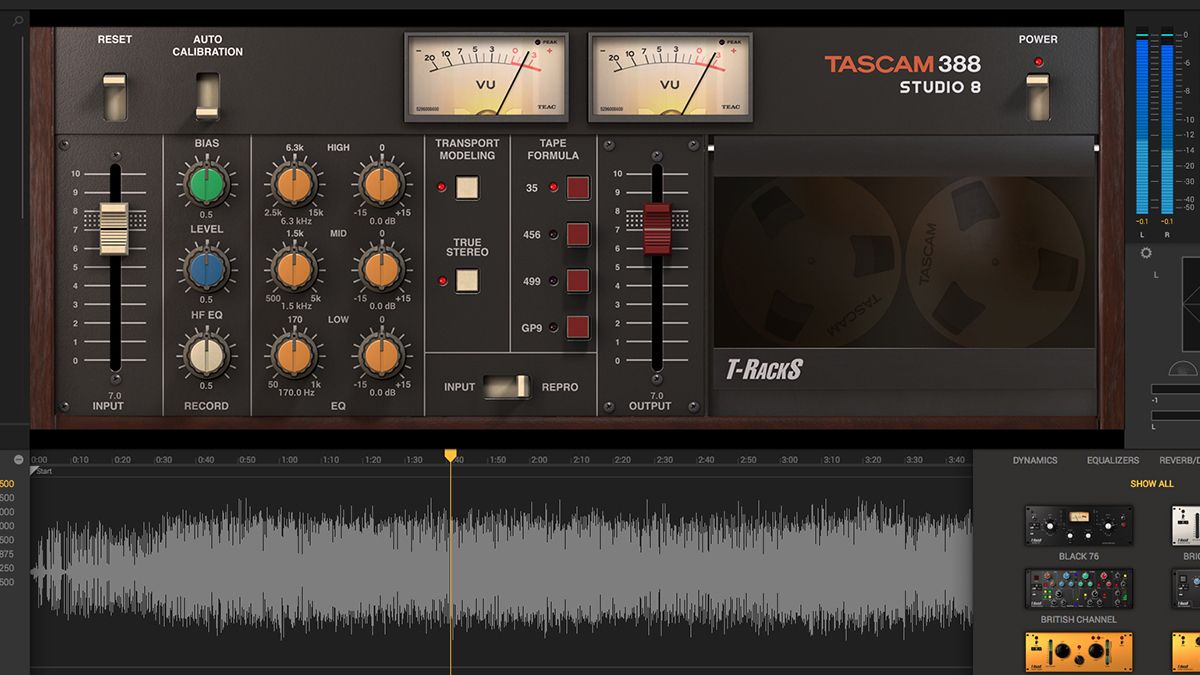1200x675 pixels.
Task: Click the right VU meter
Action: pos(669,77)
